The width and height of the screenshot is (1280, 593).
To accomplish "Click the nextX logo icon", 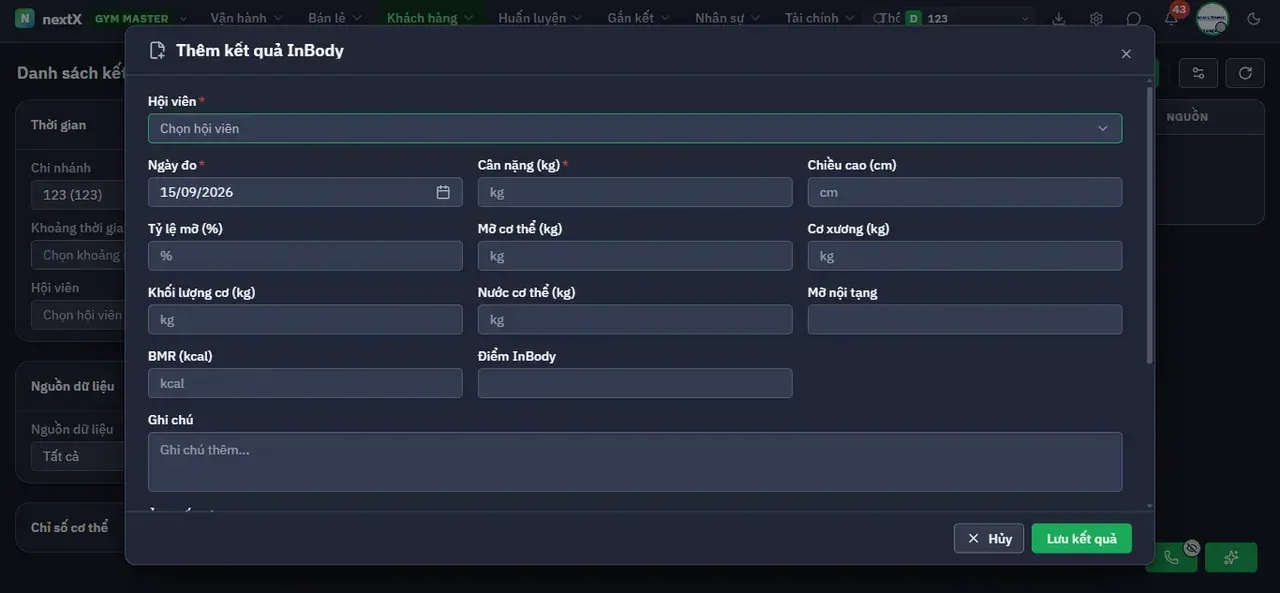I will click(25, 18).
